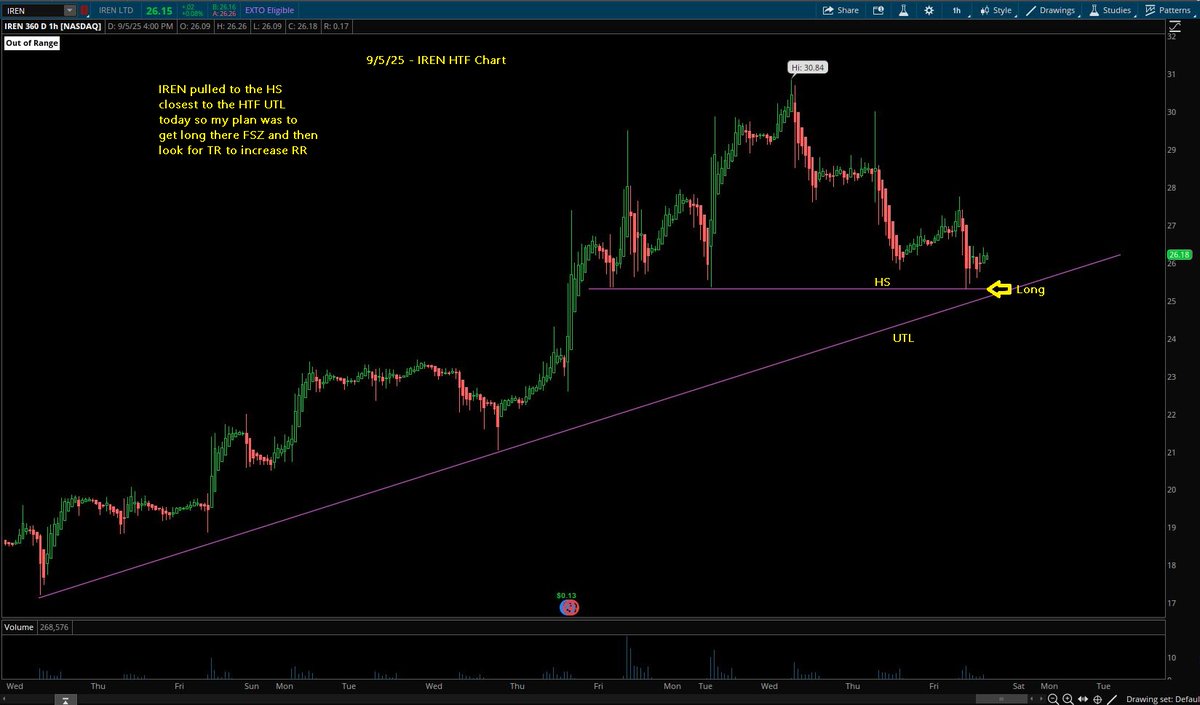Click the Hi: 30.84 price bubble

coord(808,67)
